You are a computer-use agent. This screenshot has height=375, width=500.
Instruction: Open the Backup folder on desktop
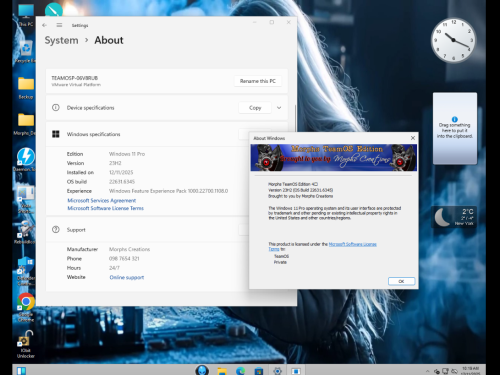tap(26, 88)
